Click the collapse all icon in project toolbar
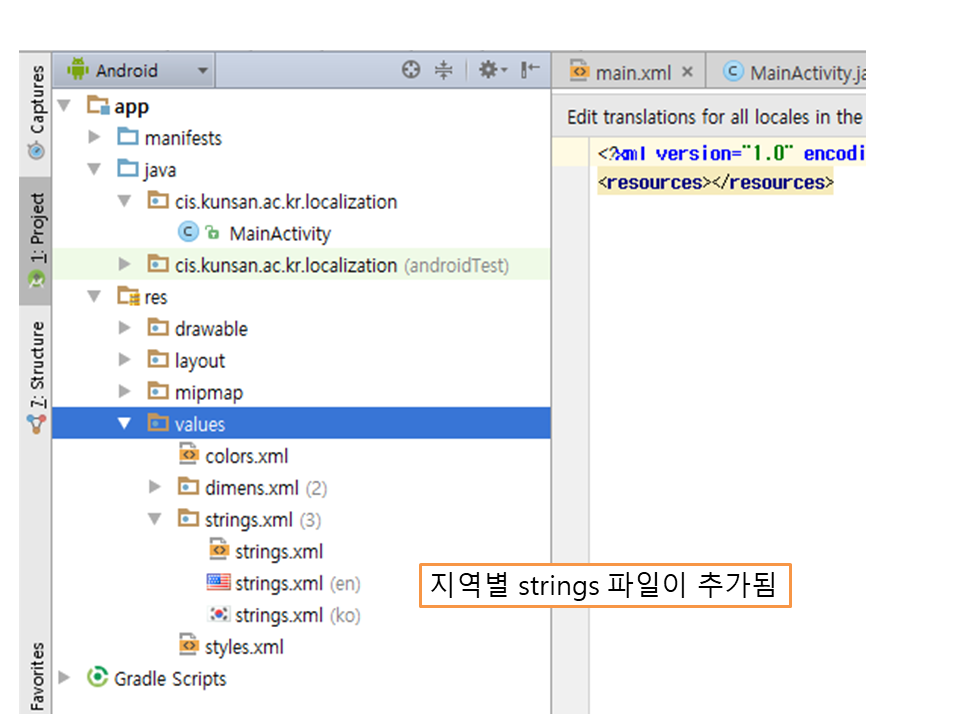This screenshot has height=720, width=960. (444, 70)
